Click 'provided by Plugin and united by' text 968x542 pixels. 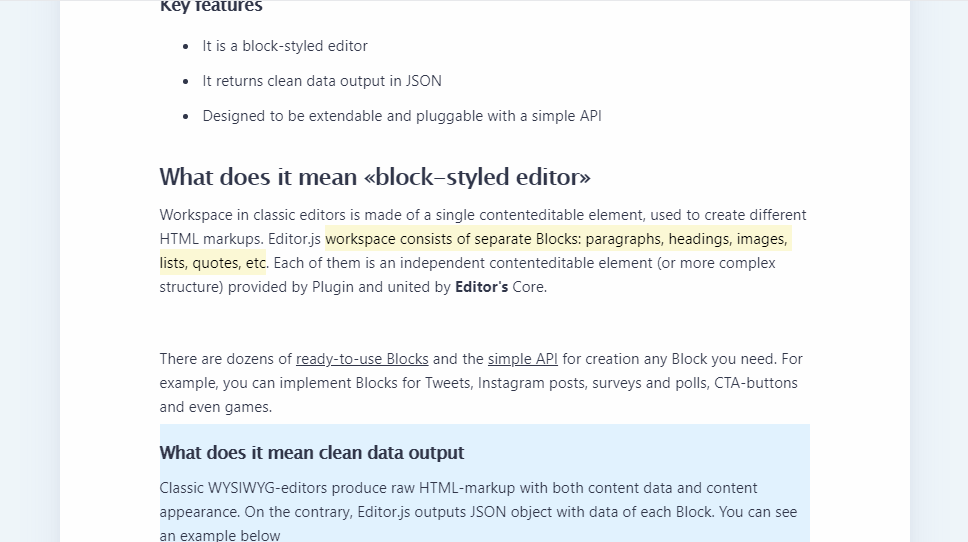339,287
